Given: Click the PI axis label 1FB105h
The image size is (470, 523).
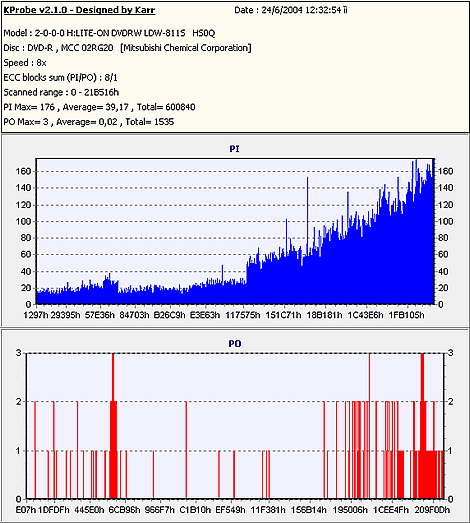Looking at the screenshot, I should tap(406, 315).
